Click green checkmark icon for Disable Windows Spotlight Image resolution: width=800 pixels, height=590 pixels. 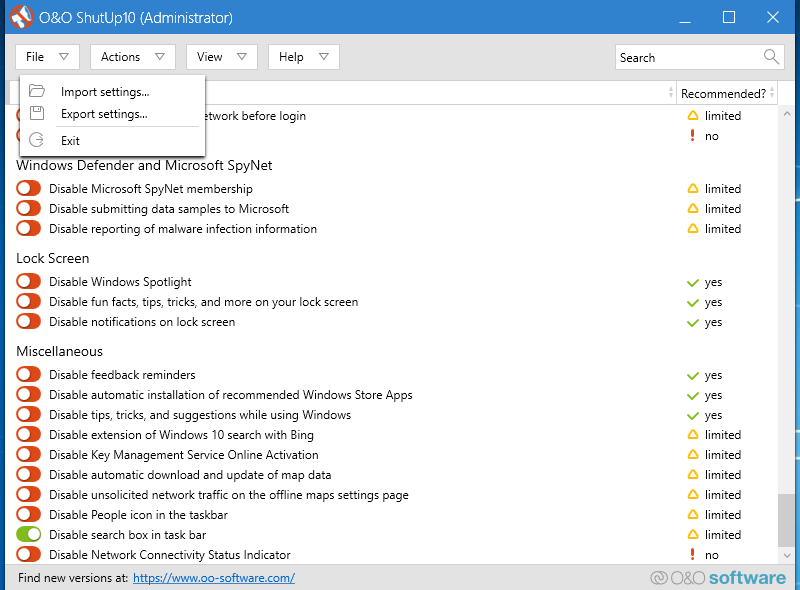coord(692,282)
